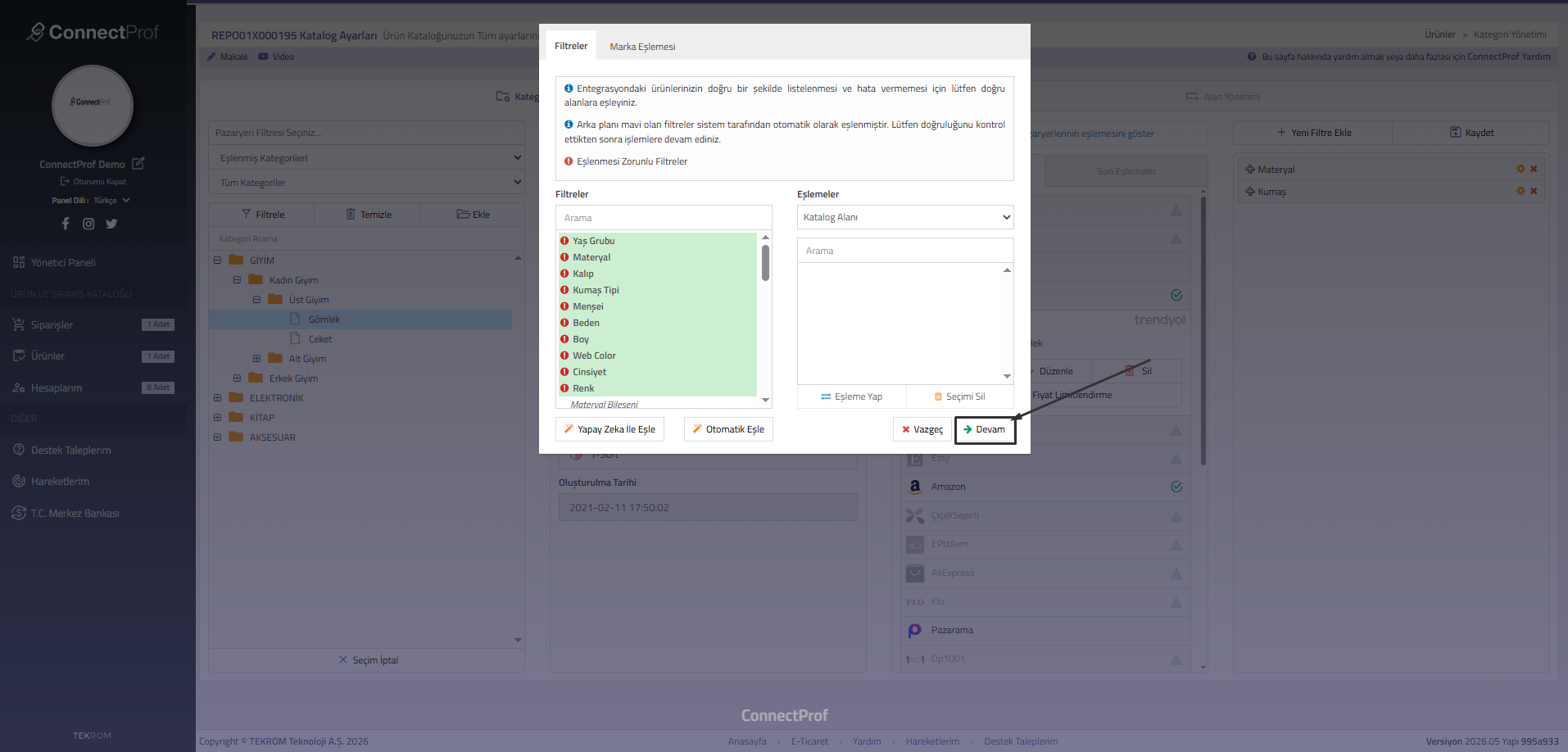Click the scroll-down arrow of filter list
This screenshot has height=752, width=1568.
coord(766,401)
